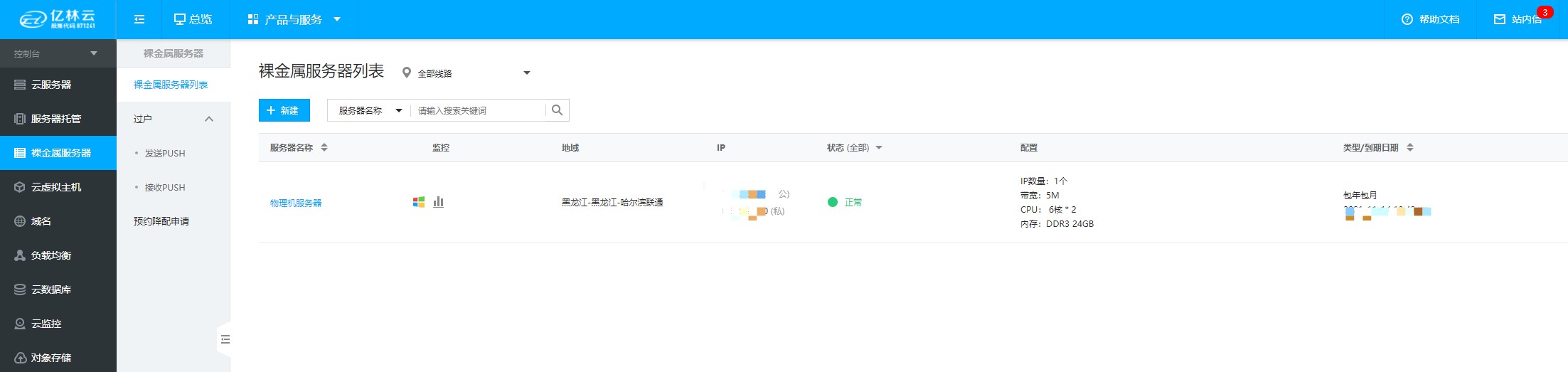Image resolution: width=1568 pixels, height=372 pixels.
Task: Click the IP数量: 1个 text
Action: coord(1044,181)
